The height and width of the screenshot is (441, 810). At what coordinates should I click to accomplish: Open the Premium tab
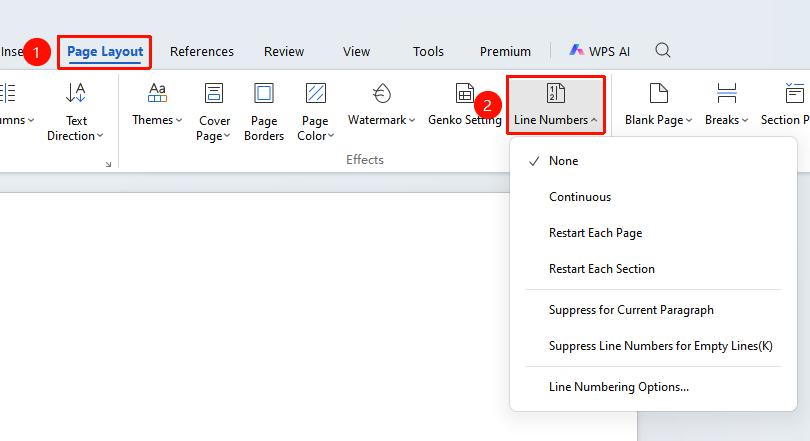505,52
